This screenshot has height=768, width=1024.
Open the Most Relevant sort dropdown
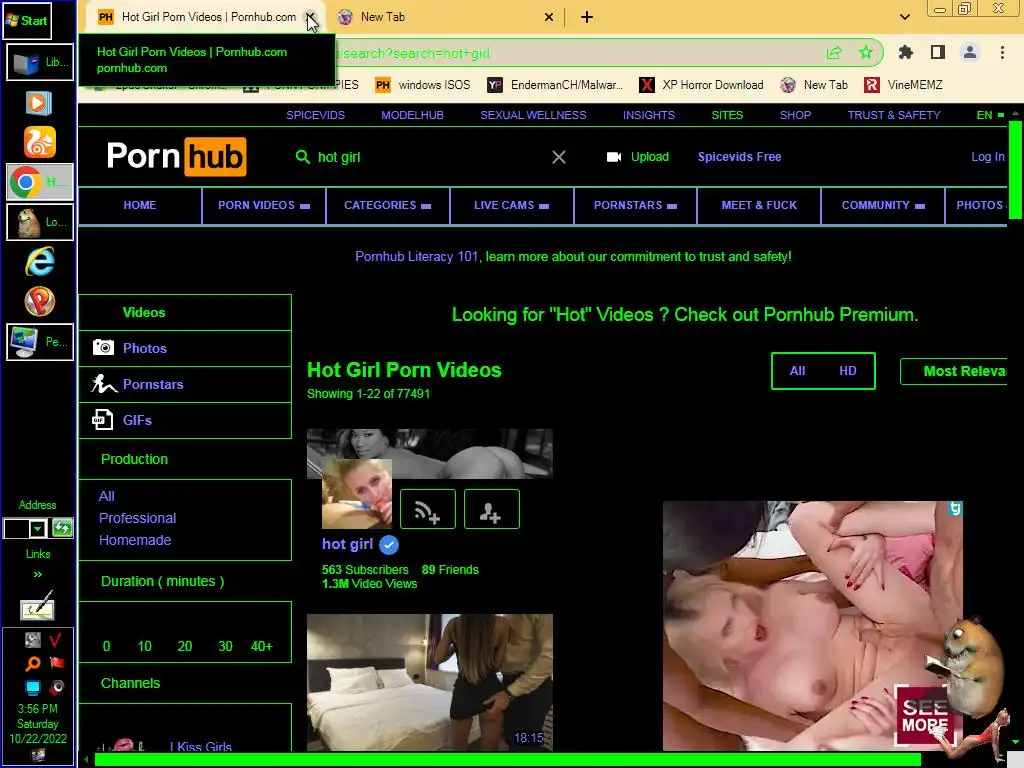(x=953, y=371)
